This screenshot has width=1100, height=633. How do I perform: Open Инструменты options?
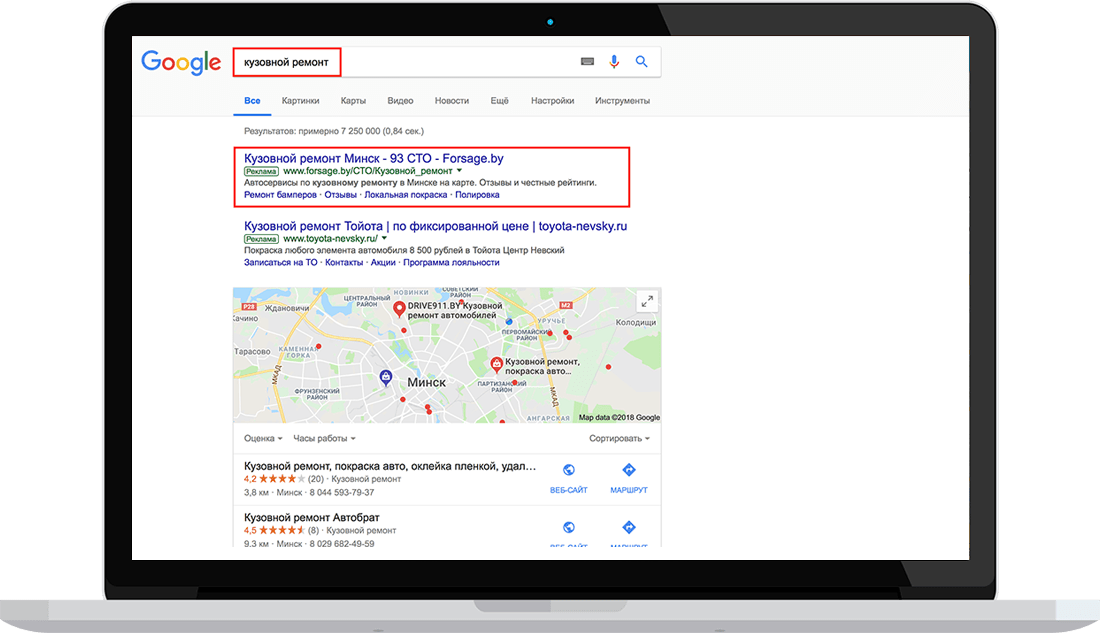tap(622, 101)
